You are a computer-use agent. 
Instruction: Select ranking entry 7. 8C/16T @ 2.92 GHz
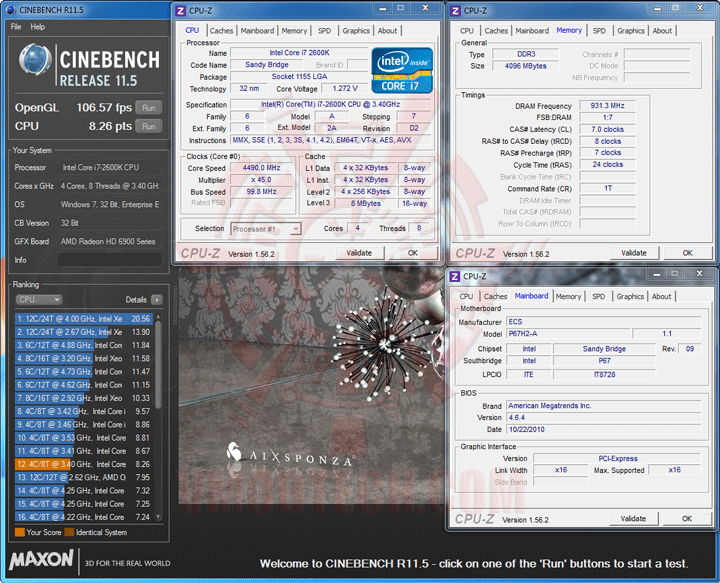[x=84, y=398]
